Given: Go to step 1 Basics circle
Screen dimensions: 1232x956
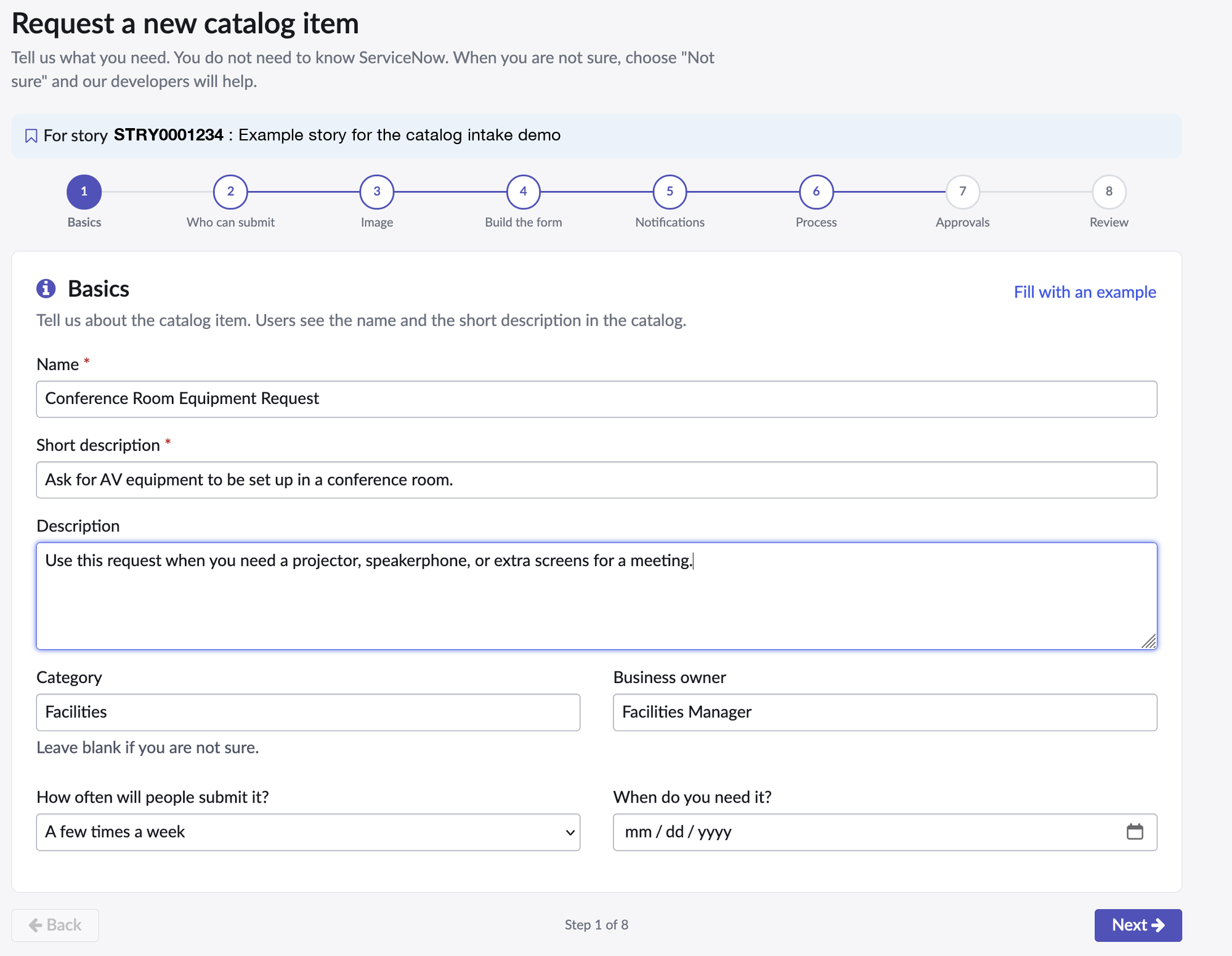Looking at the screenshot, I should click(x=84, y=192).
